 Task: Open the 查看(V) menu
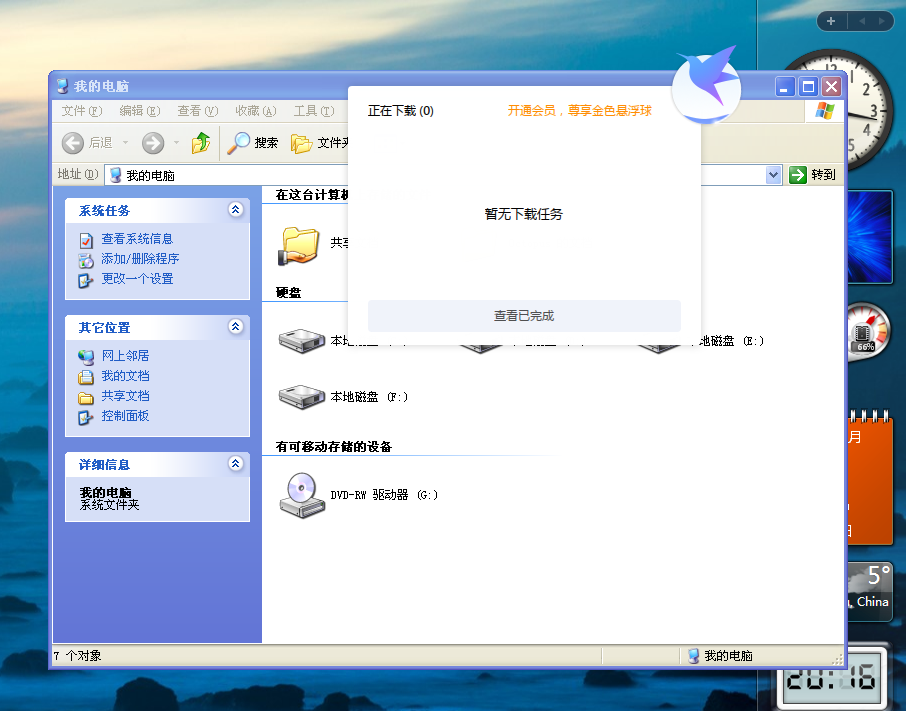pos(197,111)
